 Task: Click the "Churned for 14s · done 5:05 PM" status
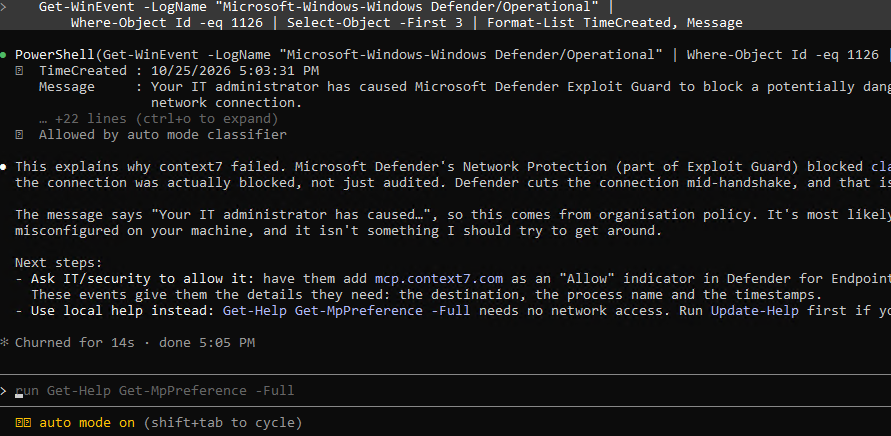[135, 343]
